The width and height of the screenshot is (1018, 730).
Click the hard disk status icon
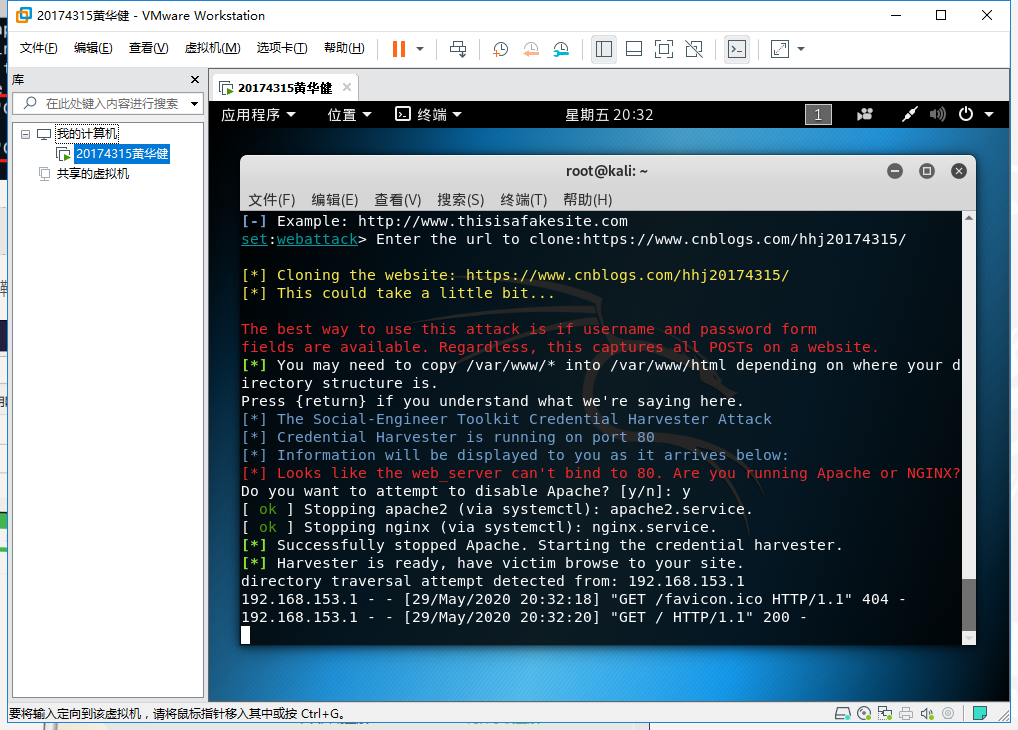(843, 714)
